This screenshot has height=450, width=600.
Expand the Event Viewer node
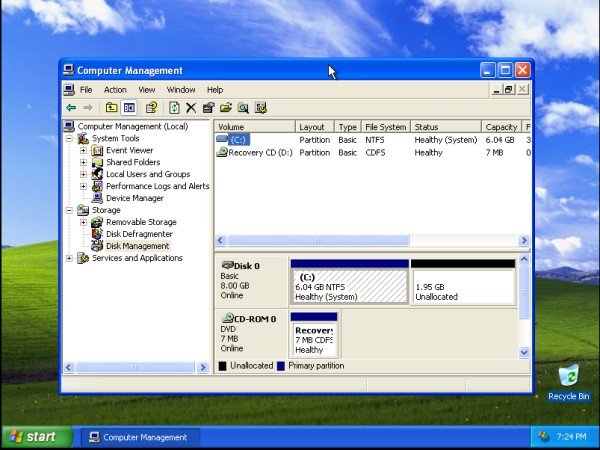83,150
